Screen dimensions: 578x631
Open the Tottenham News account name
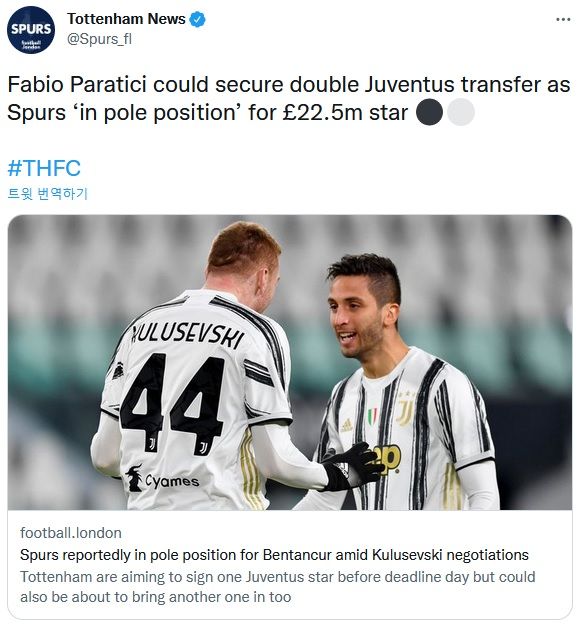(x=126, y=19)
